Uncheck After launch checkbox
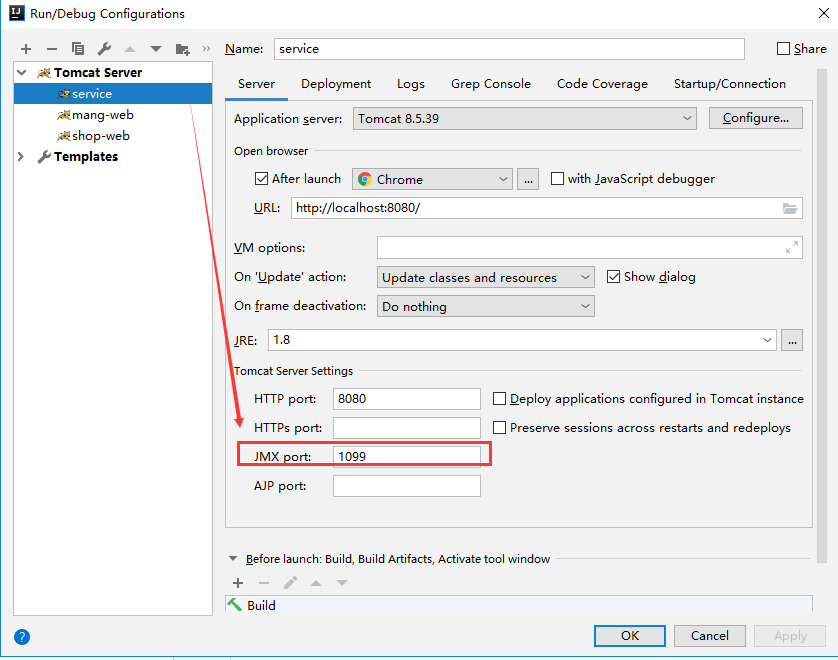This screenshot has height=660, width=838. (261, 178)
